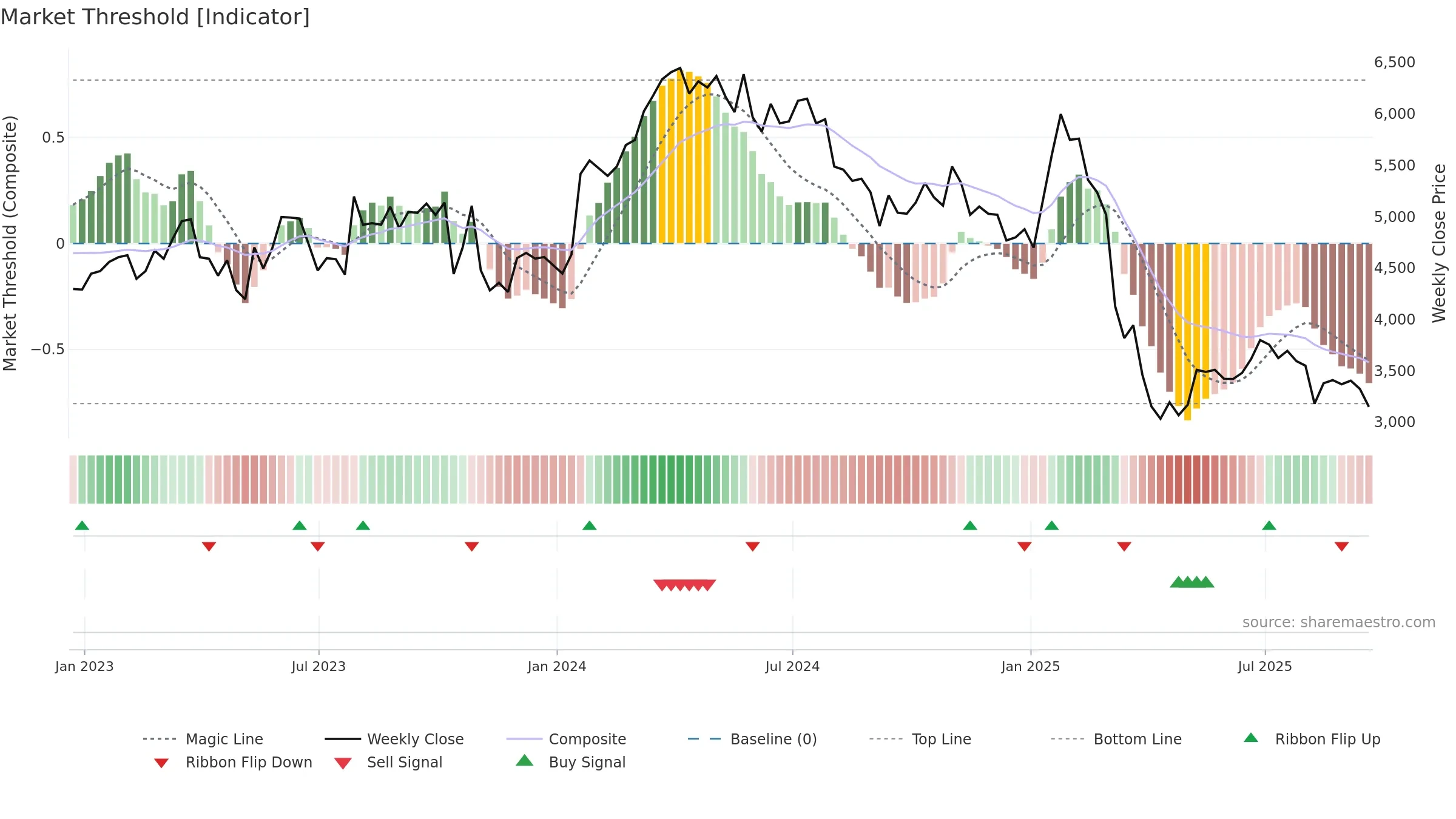Toggle the Bottom Line legend entry
This screenshot has height=819, width=1456.
[1116, 739]
